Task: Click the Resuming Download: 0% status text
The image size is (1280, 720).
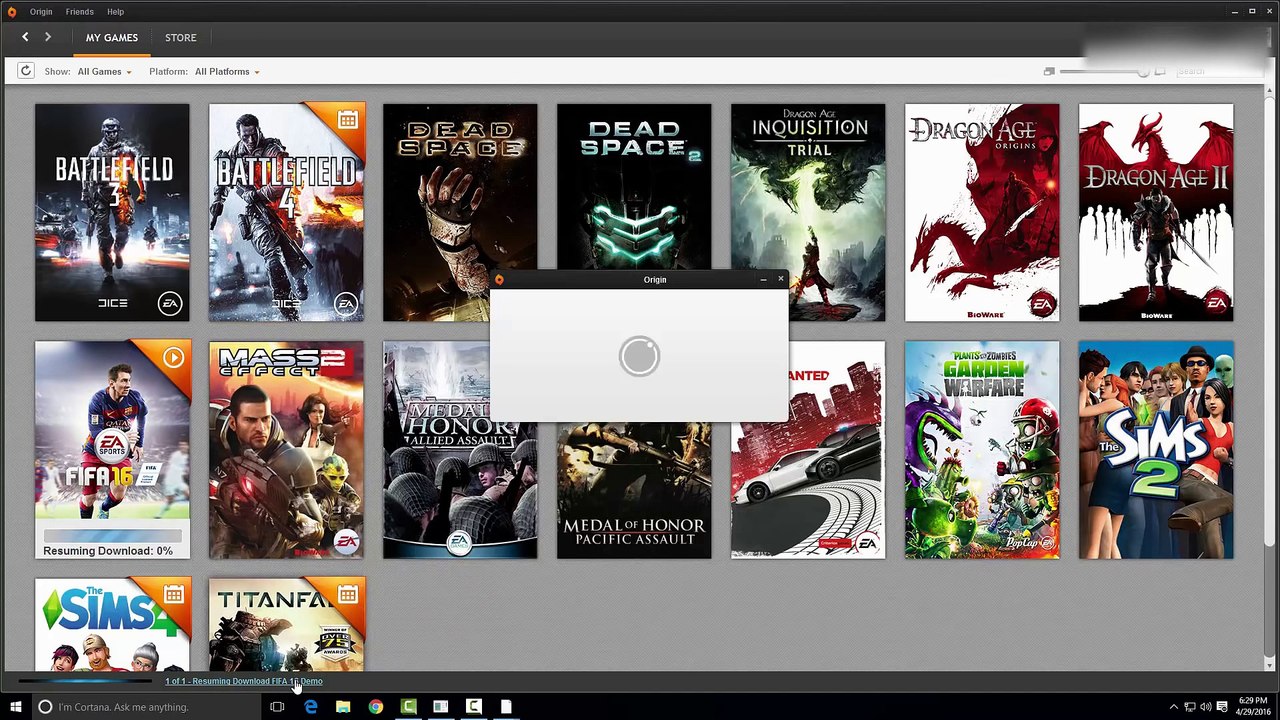Action: point(108,551)
